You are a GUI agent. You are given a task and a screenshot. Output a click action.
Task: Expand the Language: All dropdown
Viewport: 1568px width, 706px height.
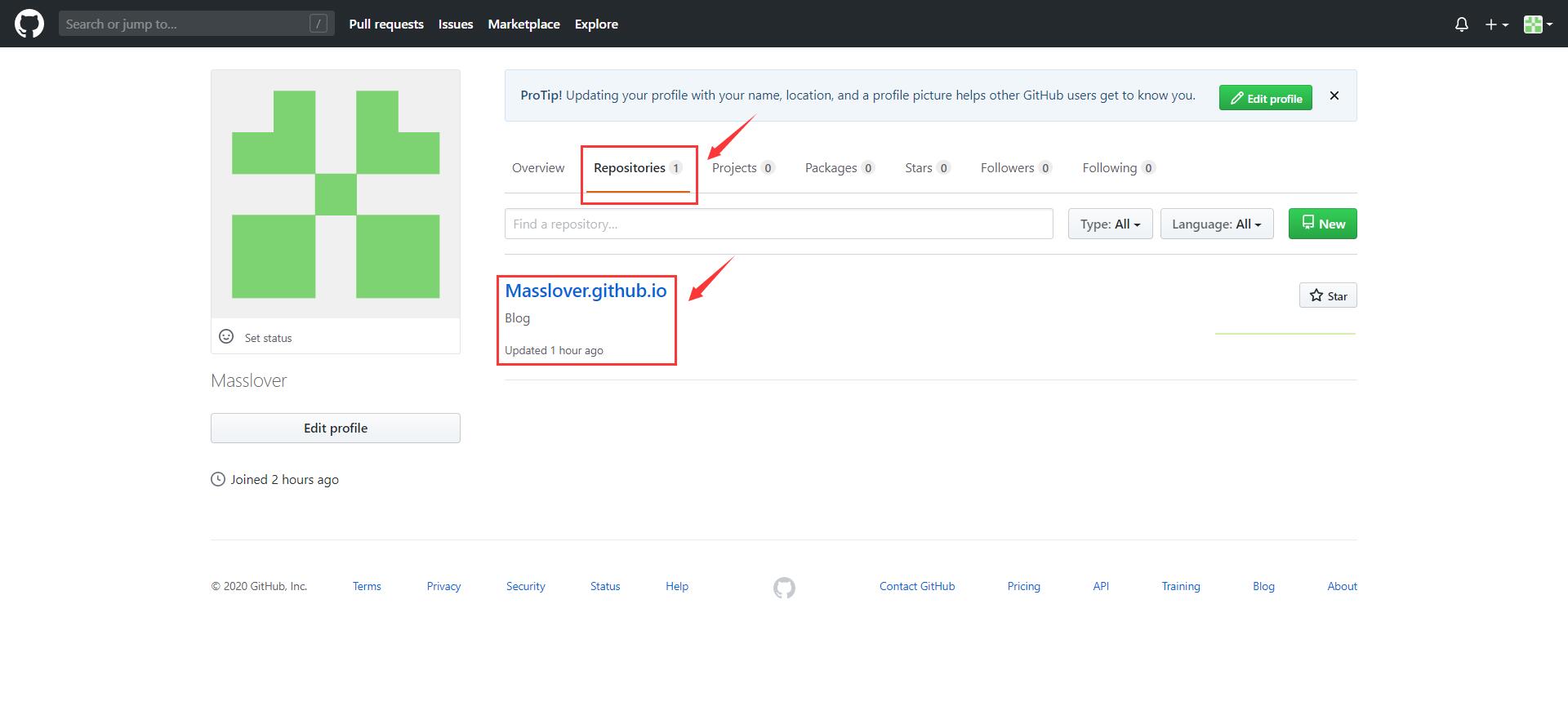1217,224
